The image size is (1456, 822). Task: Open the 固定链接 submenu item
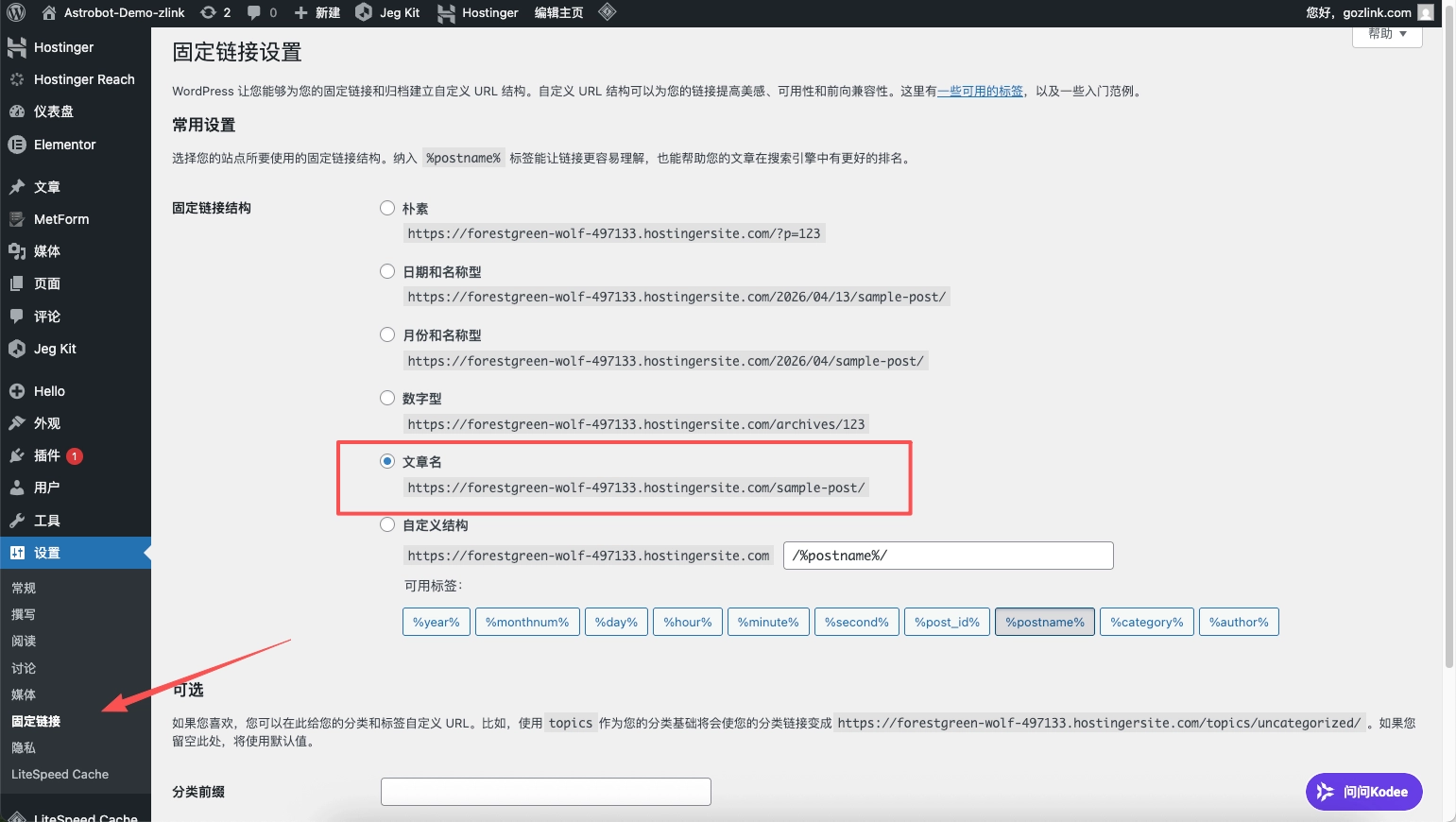pos(36,721)
